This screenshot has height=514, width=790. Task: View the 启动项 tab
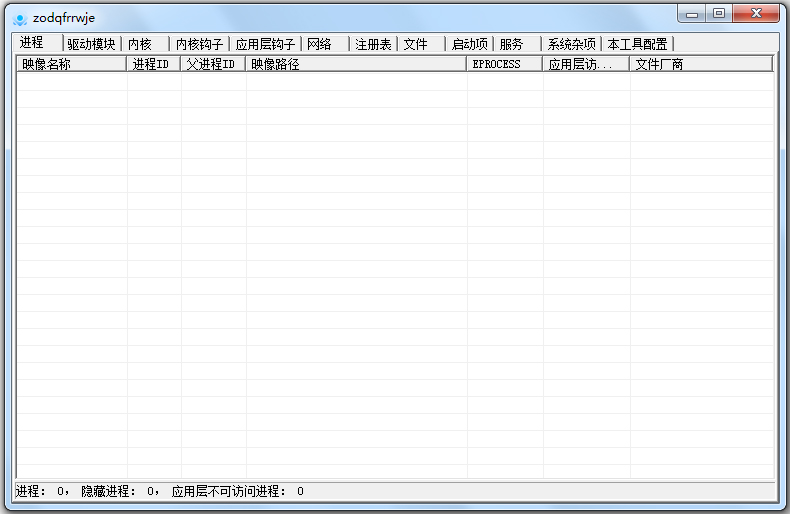(x=469, y=44)
